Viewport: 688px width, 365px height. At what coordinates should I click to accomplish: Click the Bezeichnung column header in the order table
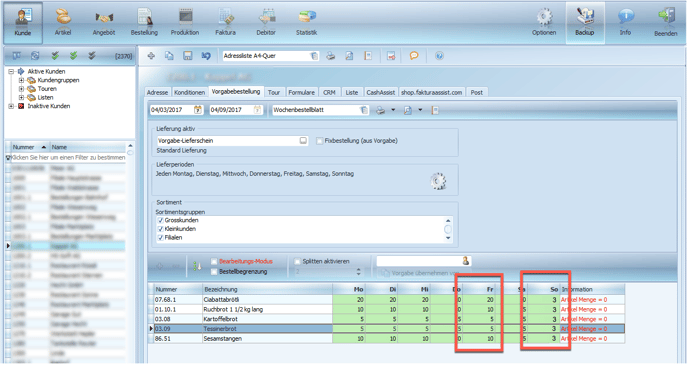point(267,290)
